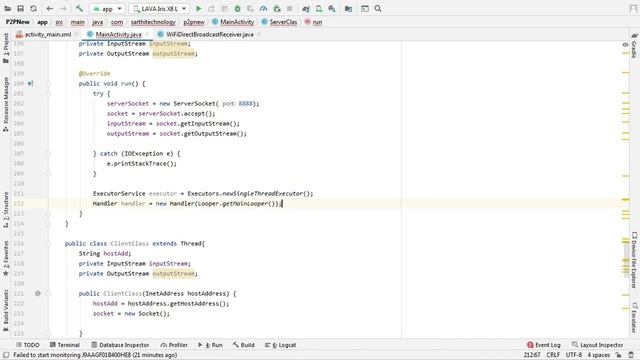Open the Emulator side panel
This screenshot has height=360, width=640.
click(x=634, y=317)
